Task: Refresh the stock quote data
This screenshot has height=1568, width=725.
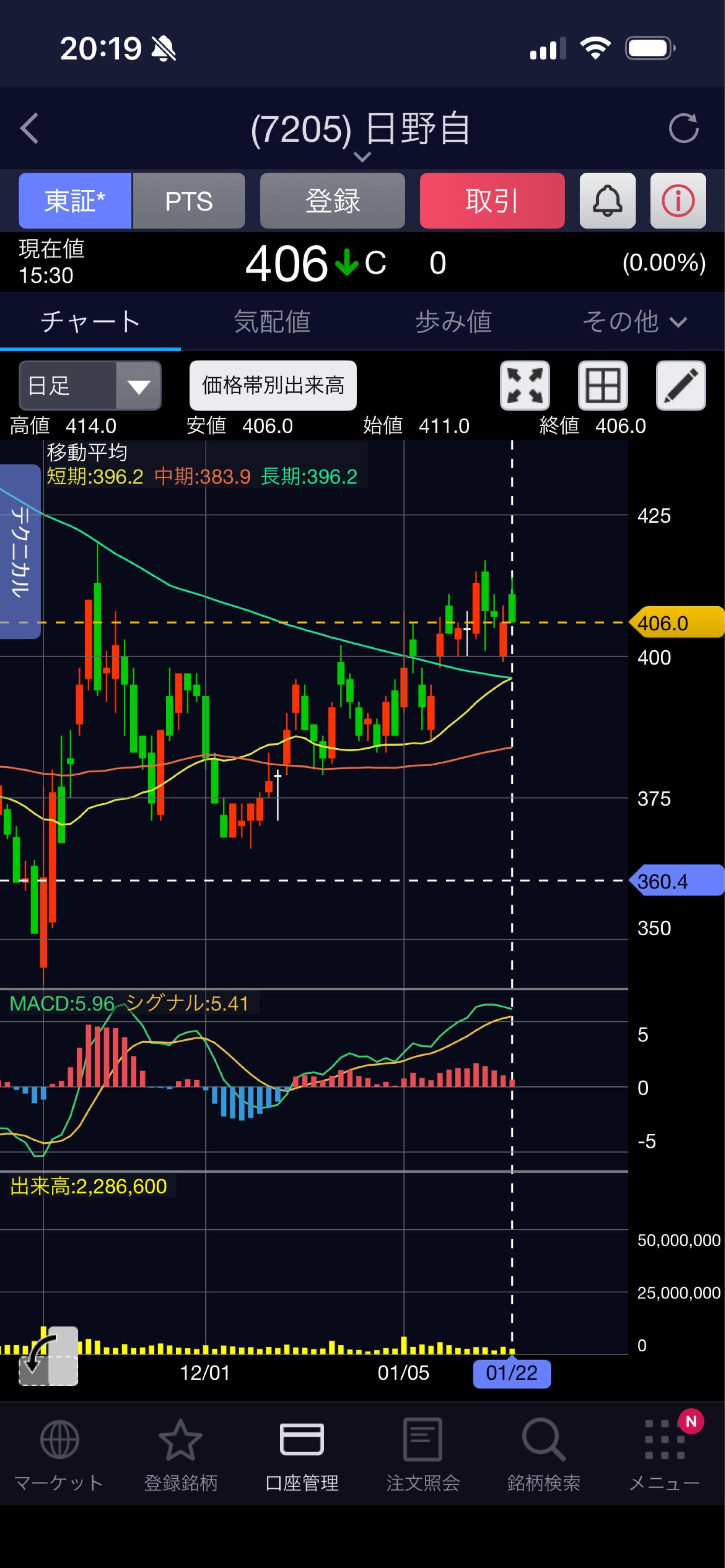Action: coord(683,128)
